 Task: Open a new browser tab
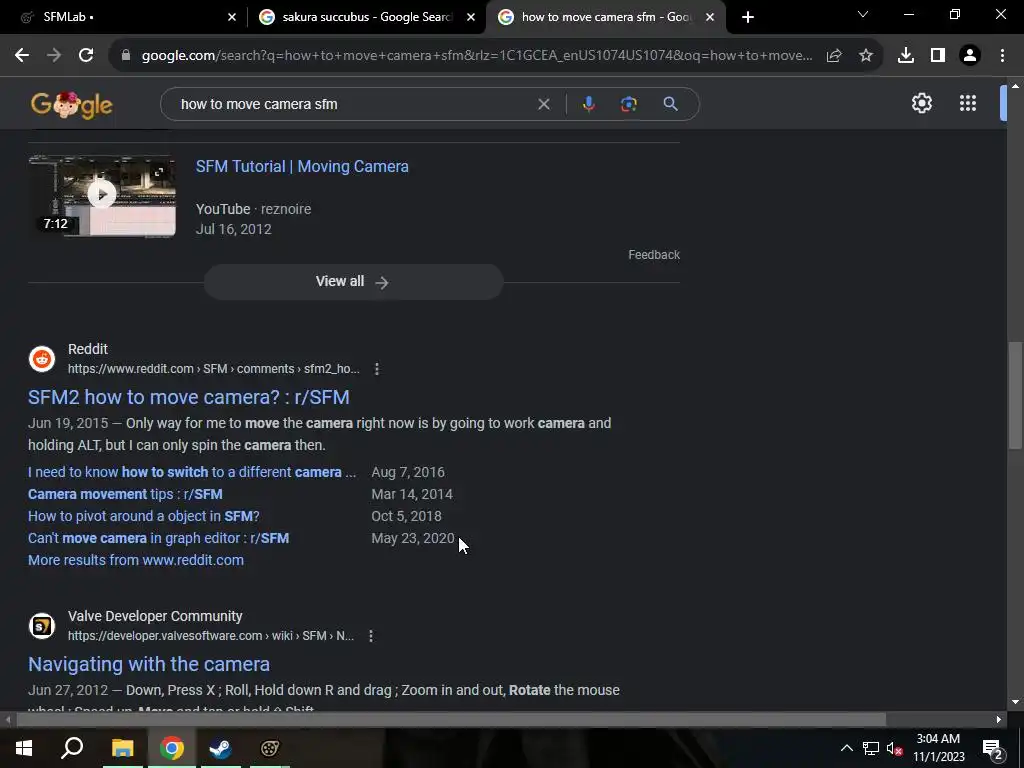(748, 17)
